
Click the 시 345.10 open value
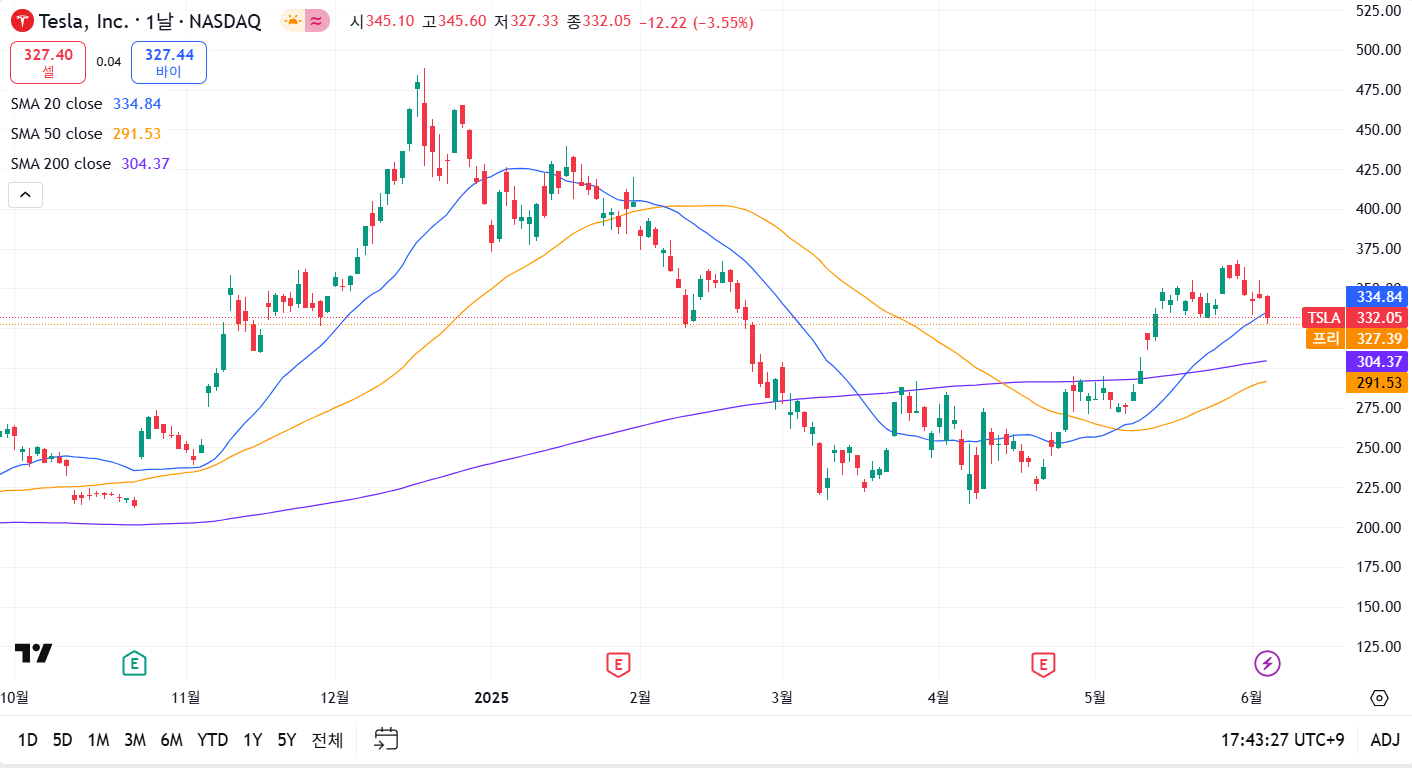coord(382,22)
